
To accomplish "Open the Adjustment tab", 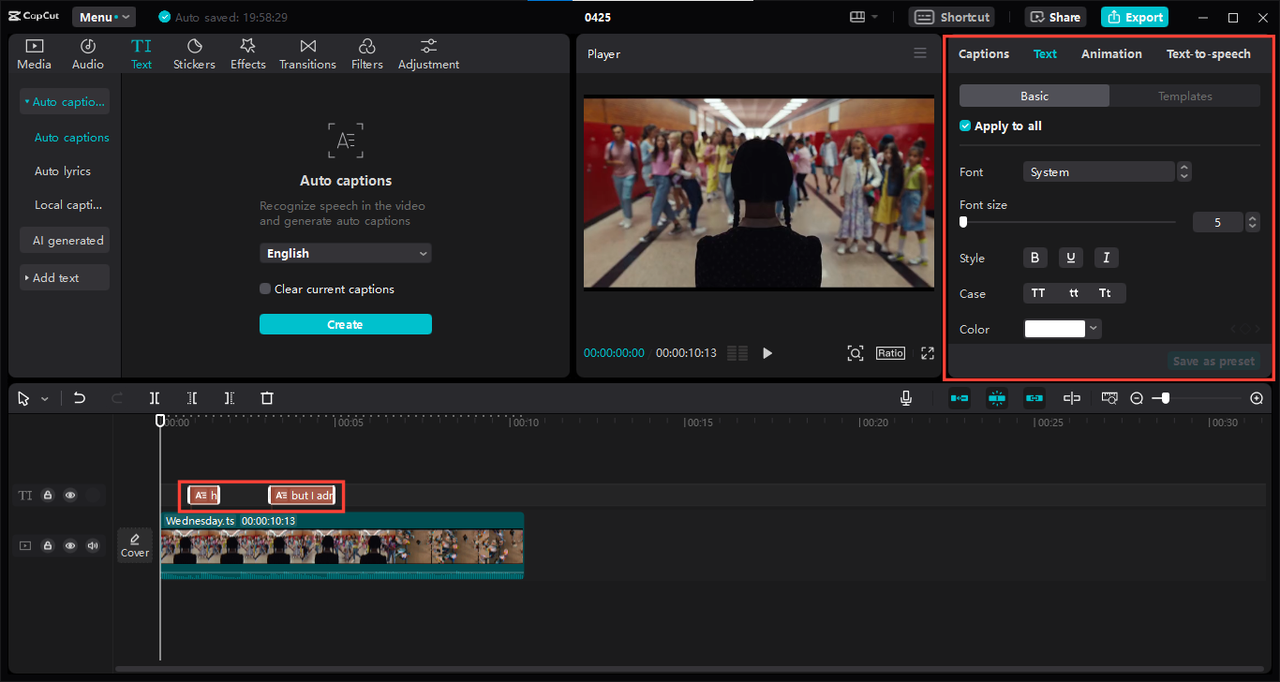I will coord(429,54).
